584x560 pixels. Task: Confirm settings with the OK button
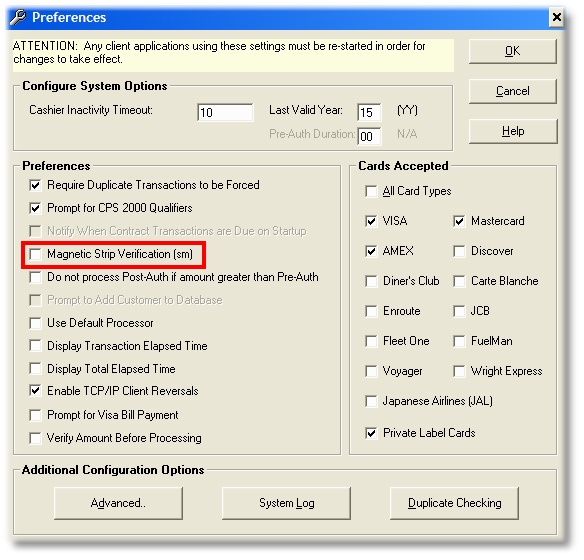(512, 51)
